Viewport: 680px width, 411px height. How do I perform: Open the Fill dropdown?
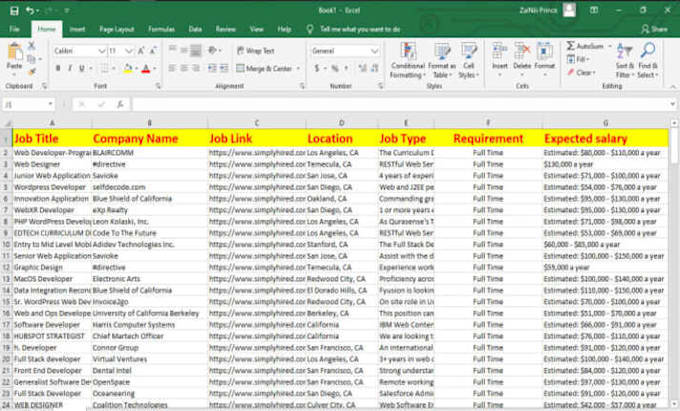(x=579, y=59)
